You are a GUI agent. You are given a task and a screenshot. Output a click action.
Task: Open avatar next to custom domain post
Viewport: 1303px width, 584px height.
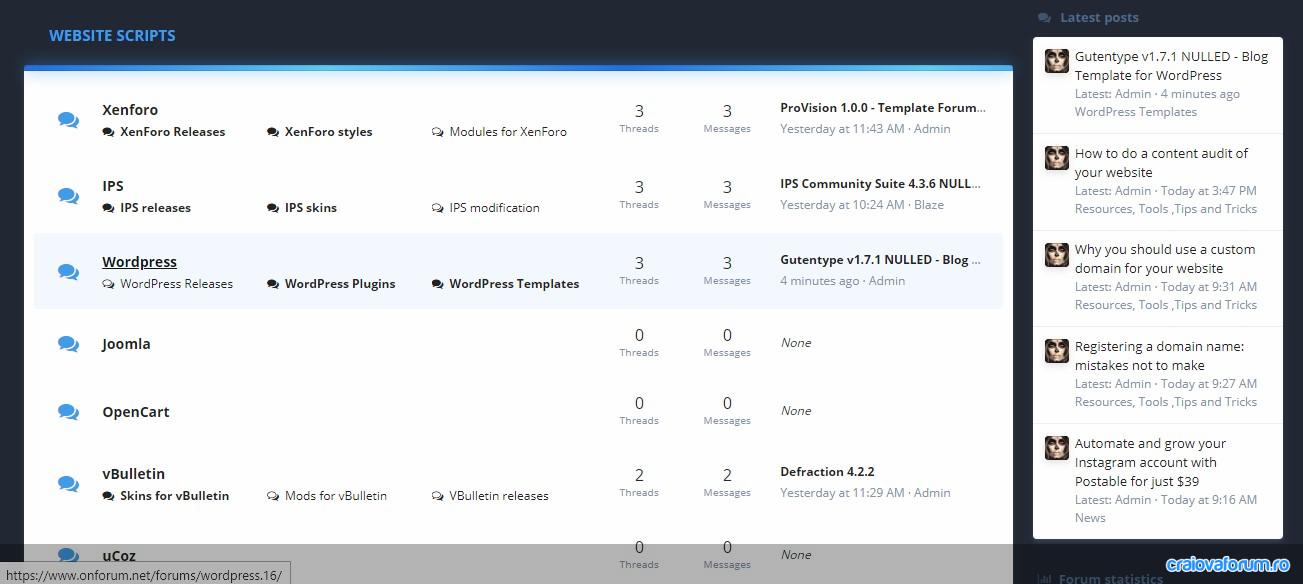(1057, 254)
